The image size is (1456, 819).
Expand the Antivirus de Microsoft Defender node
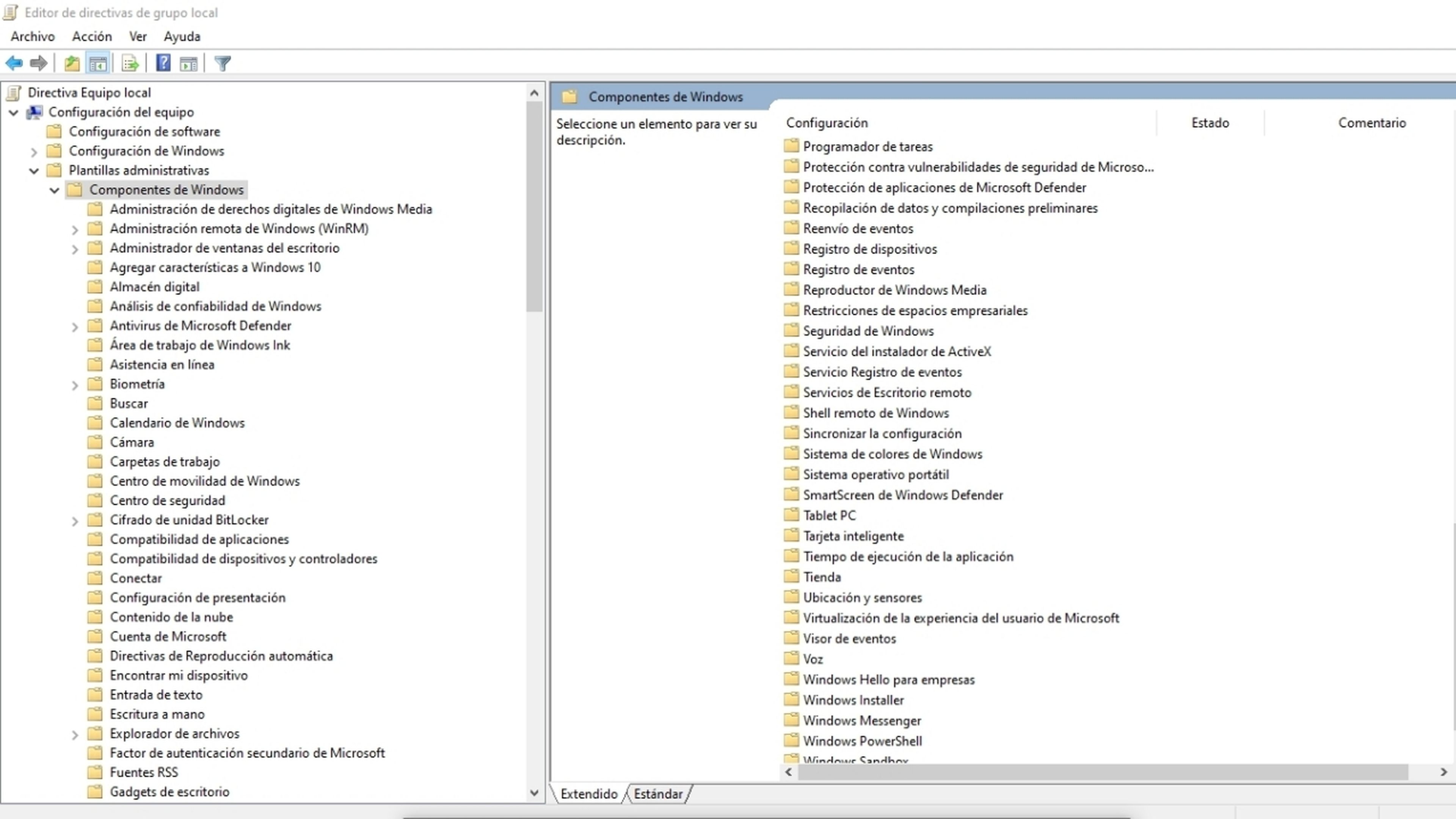pyautogui.click(x=75, y=327)
